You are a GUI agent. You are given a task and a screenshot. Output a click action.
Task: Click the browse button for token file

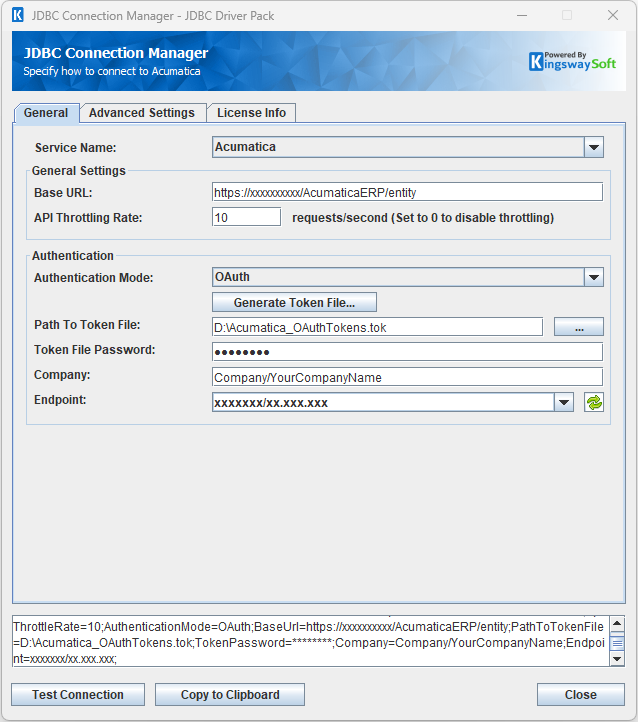[578, 327]
